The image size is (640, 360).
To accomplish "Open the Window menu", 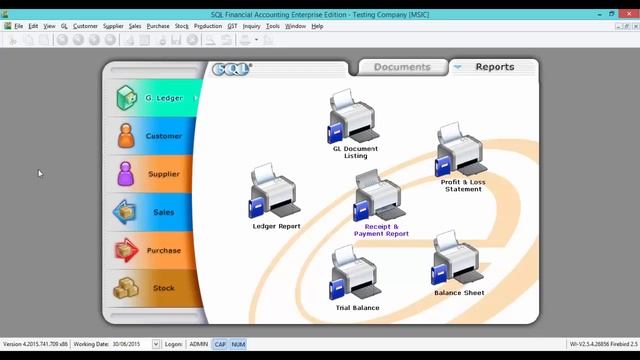I will (x=295, y=26).
